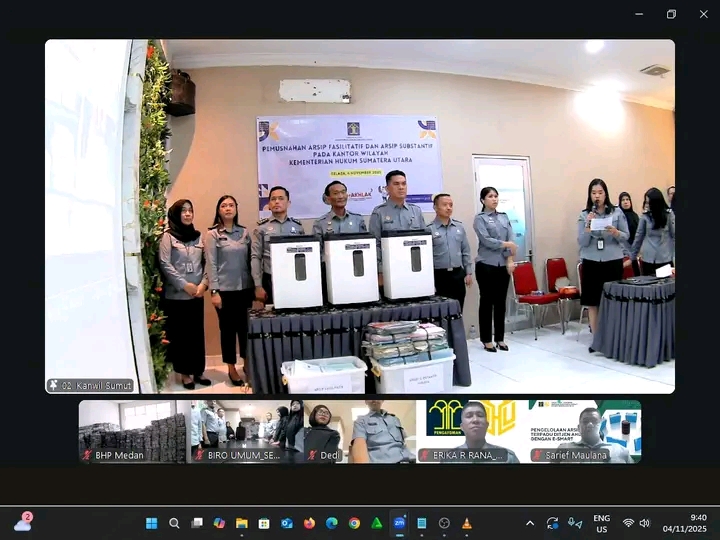Viewport: 720px width, 540px height.
Task: Open Windows Start menu
Action: [152, 523]
